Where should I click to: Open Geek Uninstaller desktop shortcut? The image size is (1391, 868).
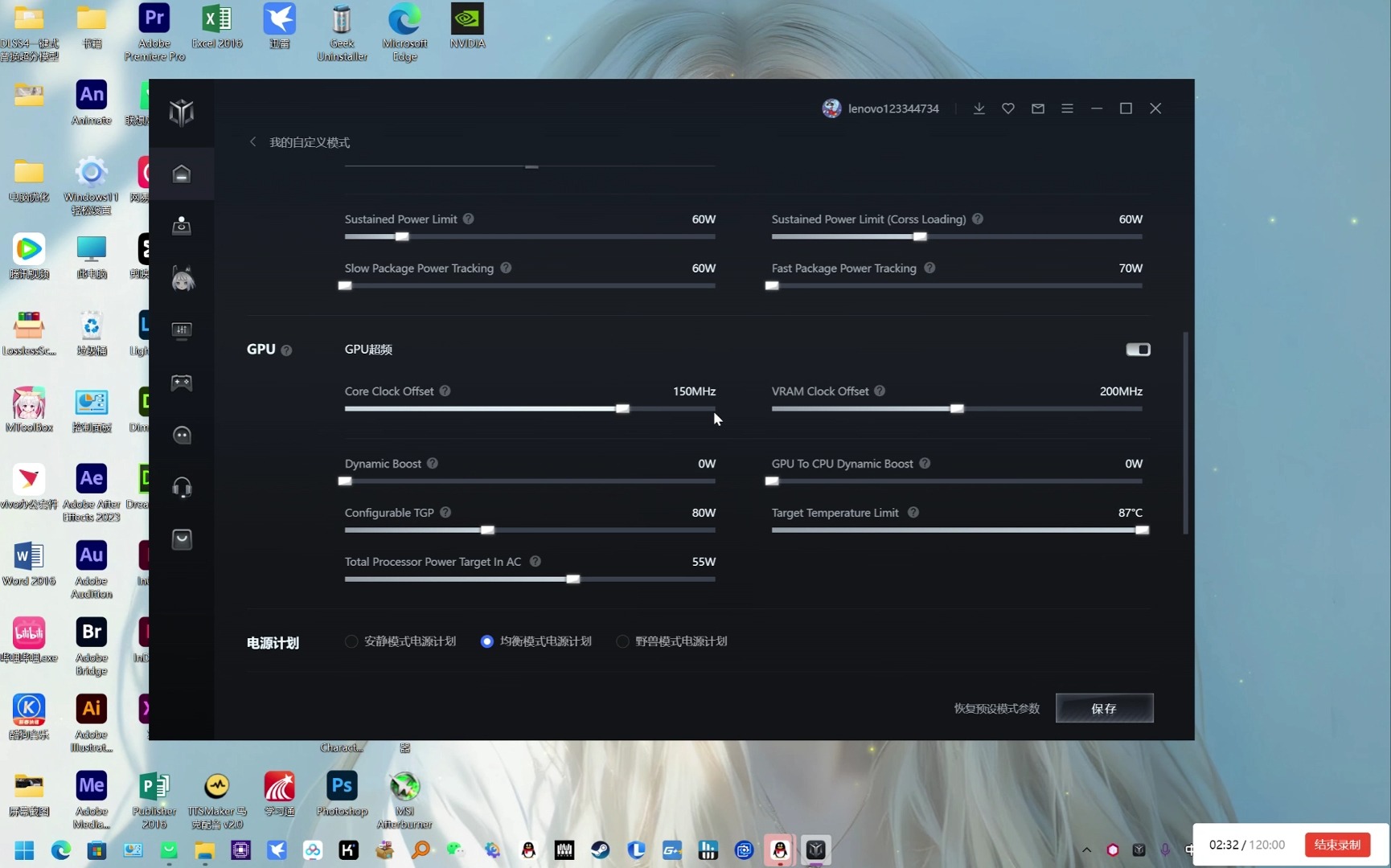pos(342,32)
